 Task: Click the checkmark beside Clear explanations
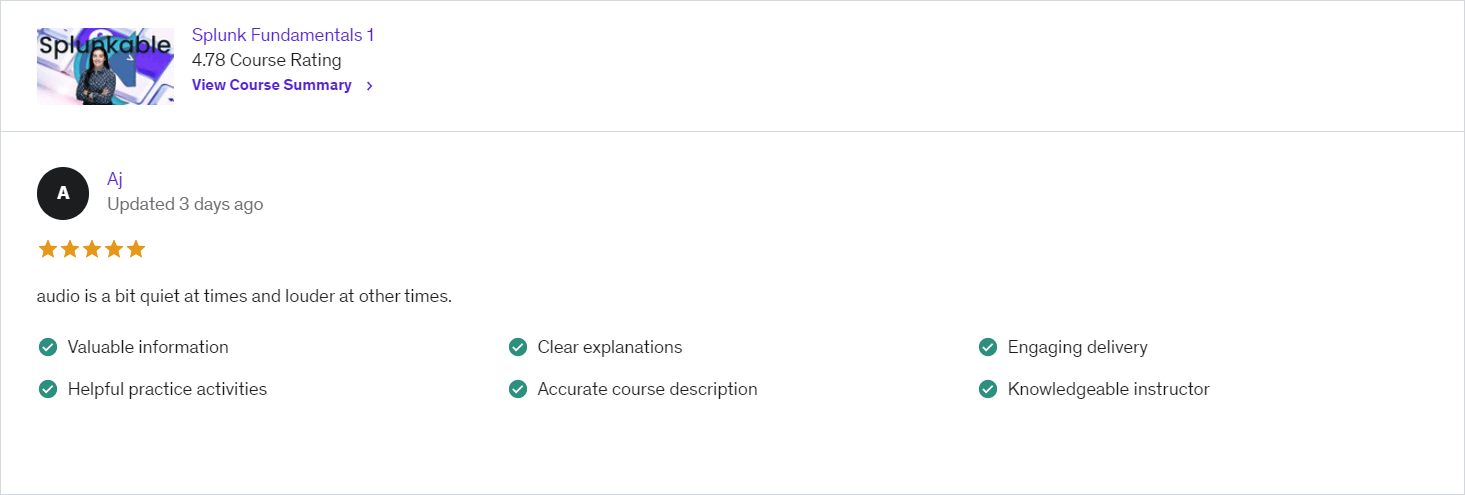517,347
